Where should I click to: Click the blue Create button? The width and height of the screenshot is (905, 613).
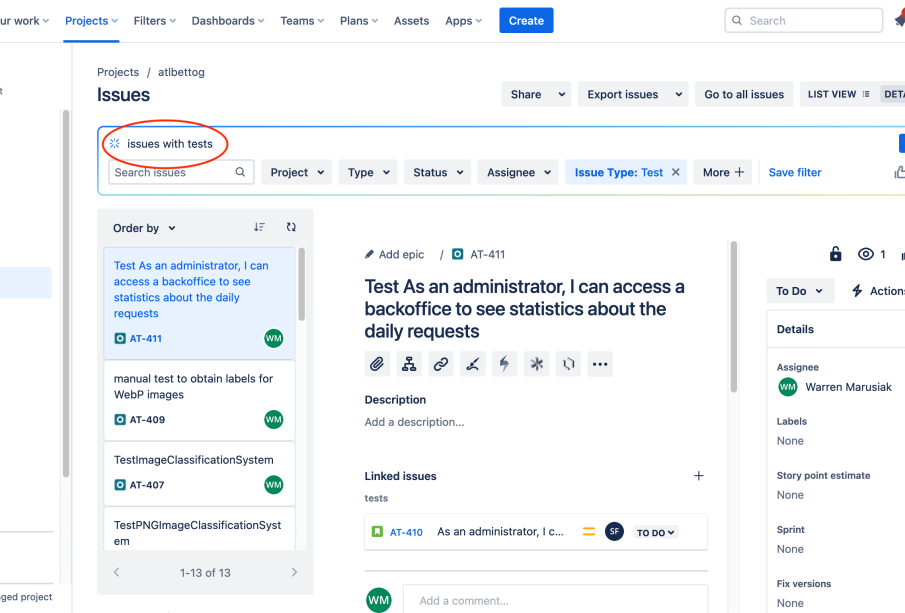[526, 20]
